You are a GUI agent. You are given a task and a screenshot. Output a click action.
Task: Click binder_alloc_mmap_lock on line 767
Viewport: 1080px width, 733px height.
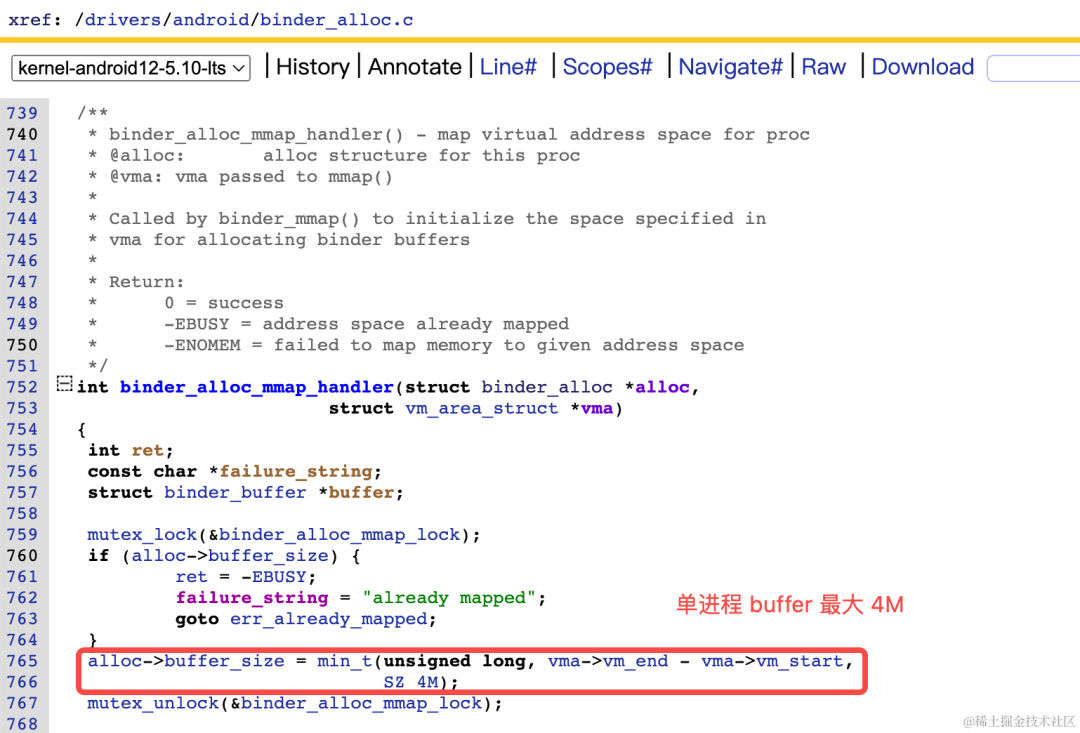(x=361, y=703)
